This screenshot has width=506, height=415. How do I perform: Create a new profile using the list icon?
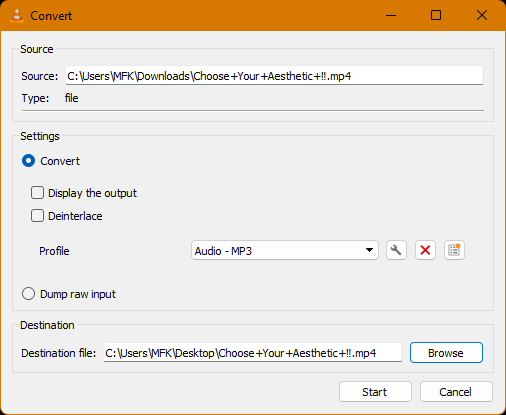point(454,250)
